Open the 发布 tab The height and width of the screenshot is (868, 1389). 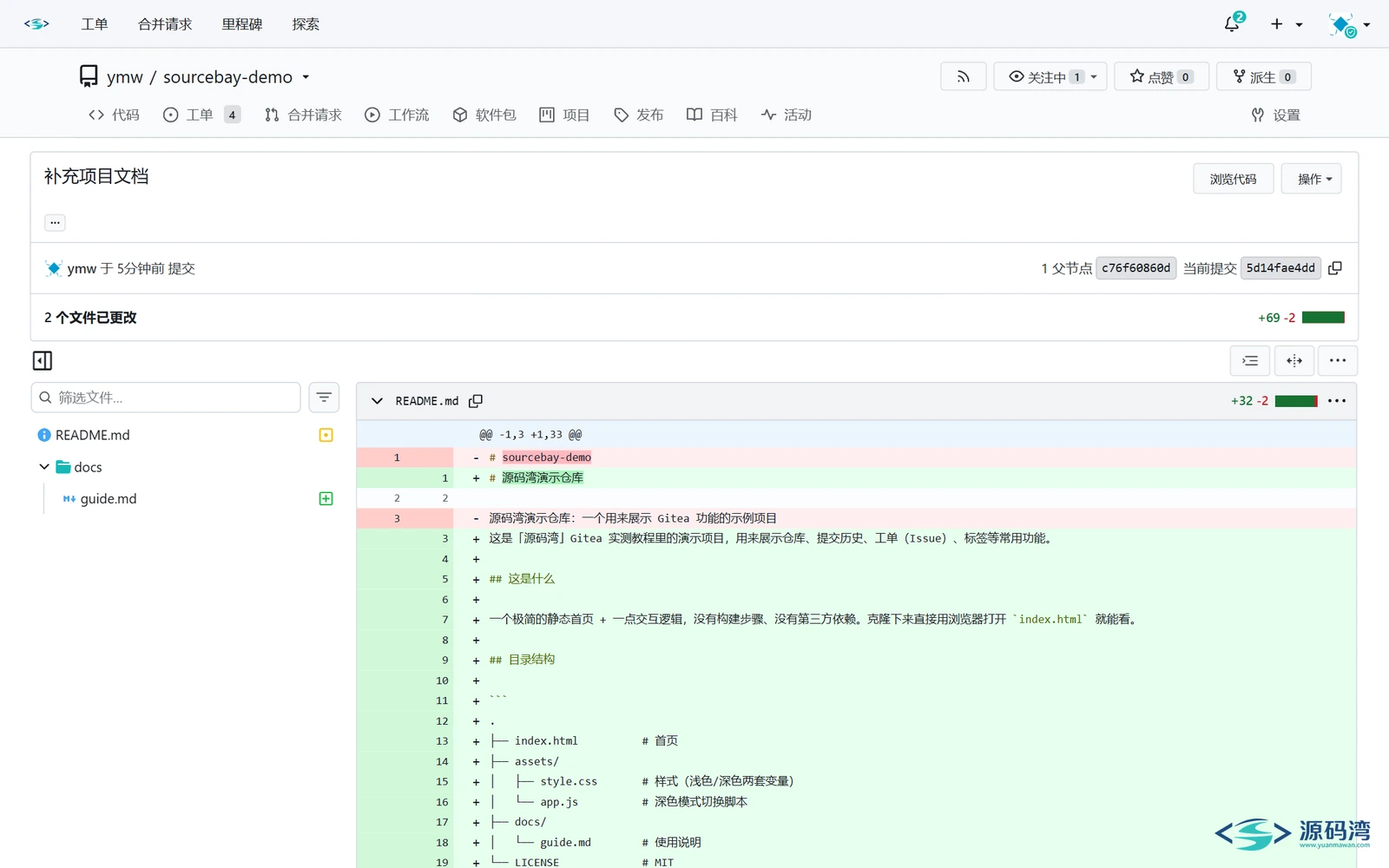[x=639, y=115]
